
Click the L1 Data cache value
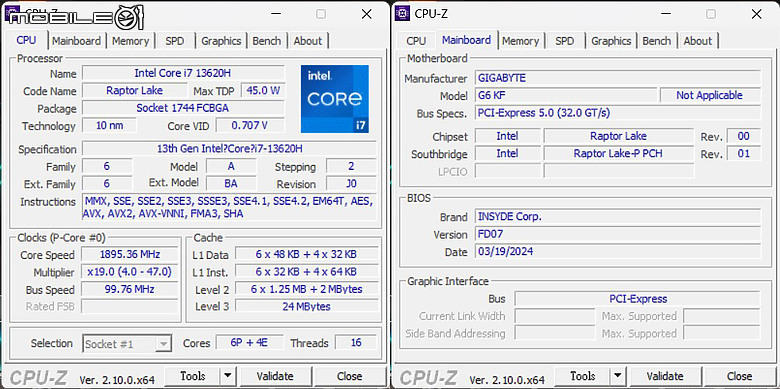coord(306,254)
